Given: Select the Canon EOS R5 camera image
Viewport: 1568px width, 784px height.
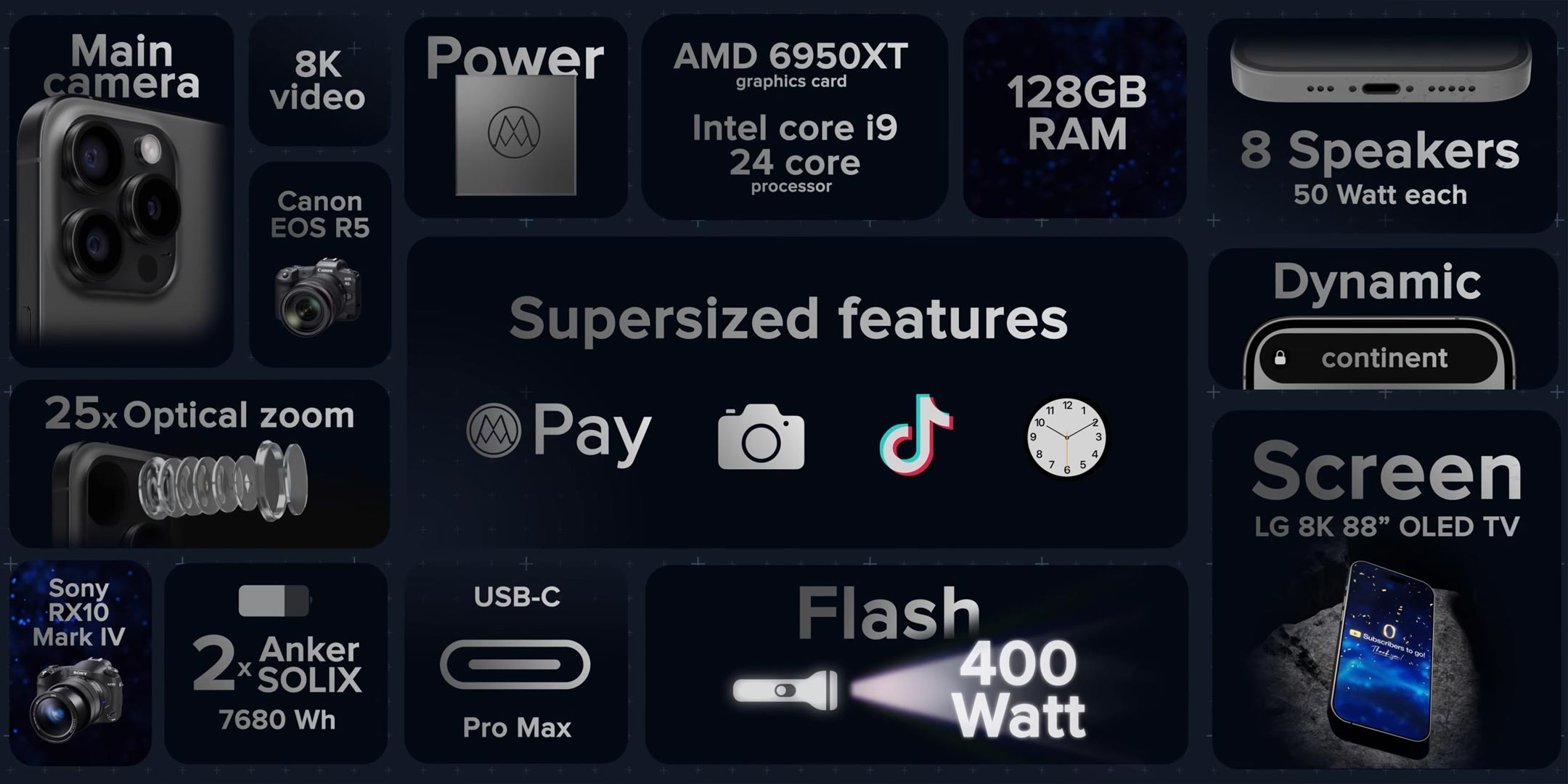Looking at the screenshot, I should [318, 296].
